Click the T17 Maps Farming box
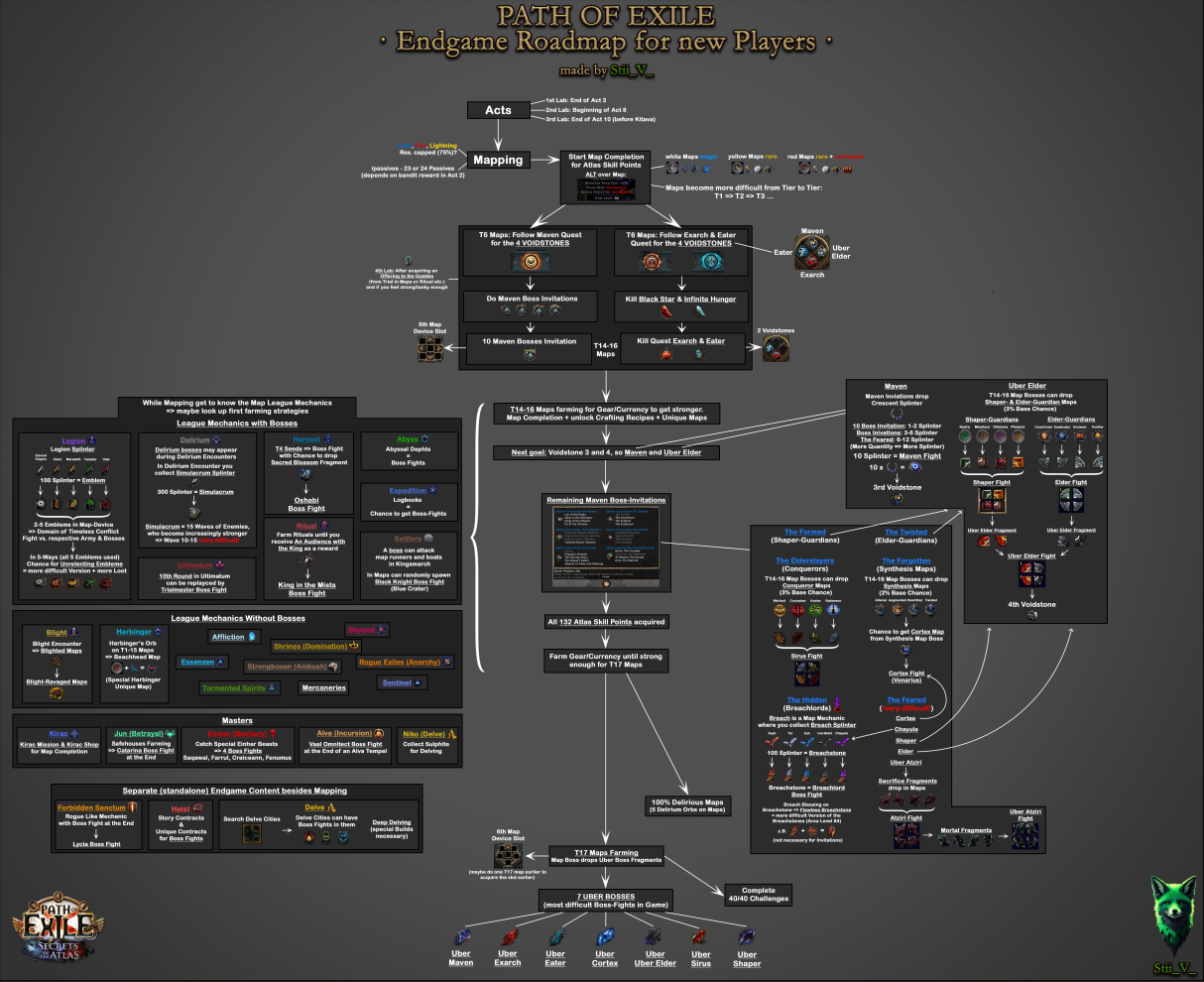The image size is (1204, 982). (608, 857)
